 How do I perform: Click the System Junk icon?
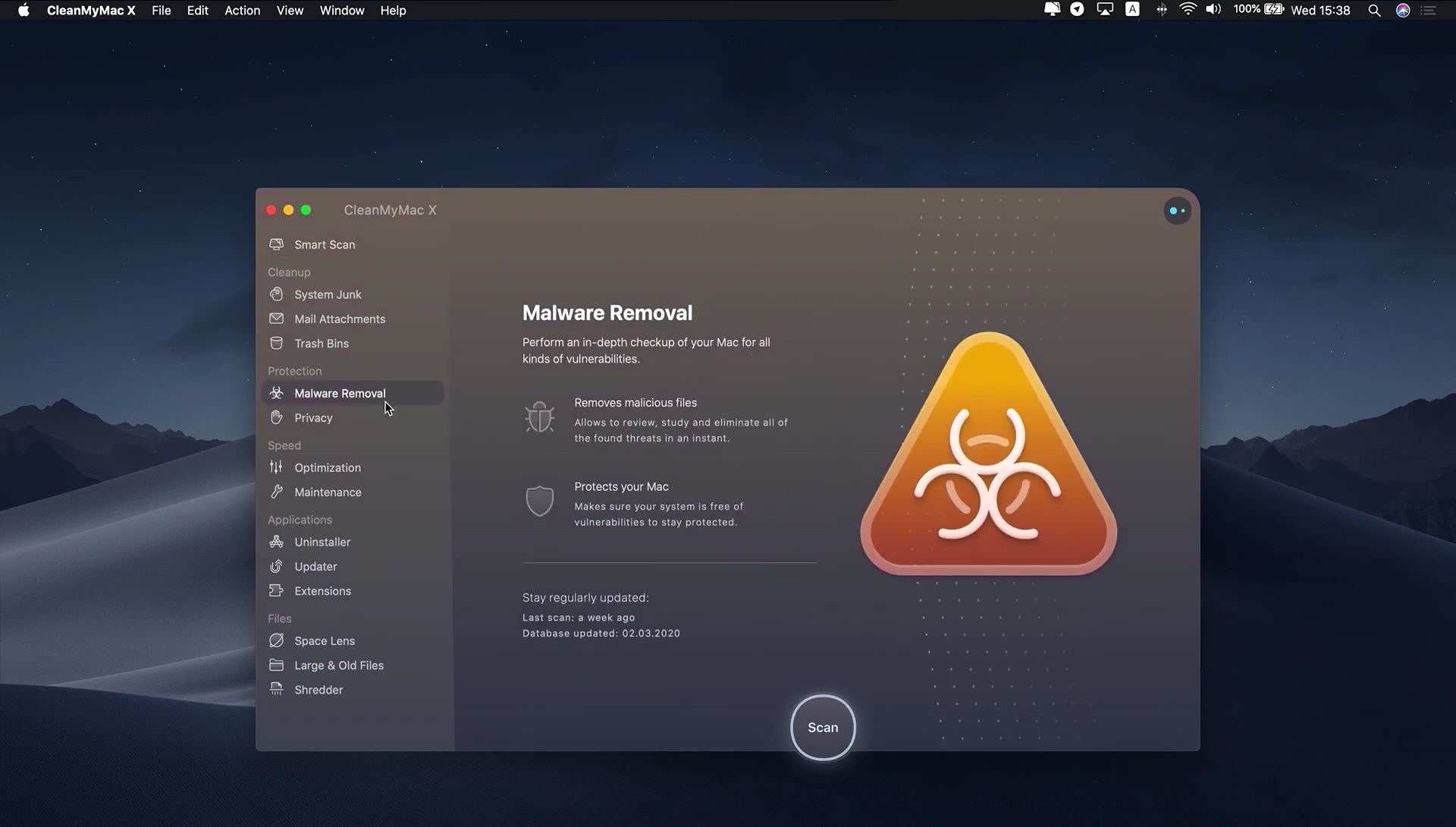(277, 294)
